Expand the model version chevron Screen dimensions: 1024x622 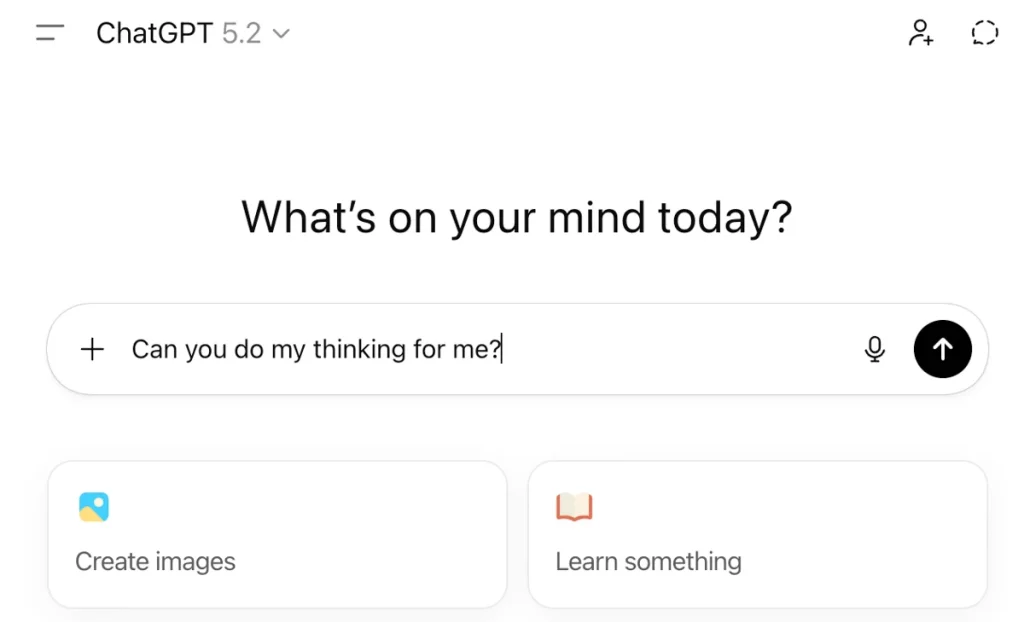[281, 33]
